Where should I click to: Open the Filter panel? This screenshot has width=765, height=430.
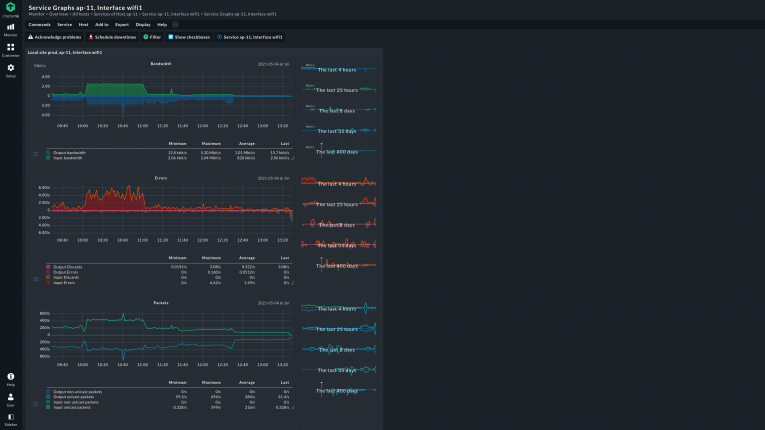152,36
